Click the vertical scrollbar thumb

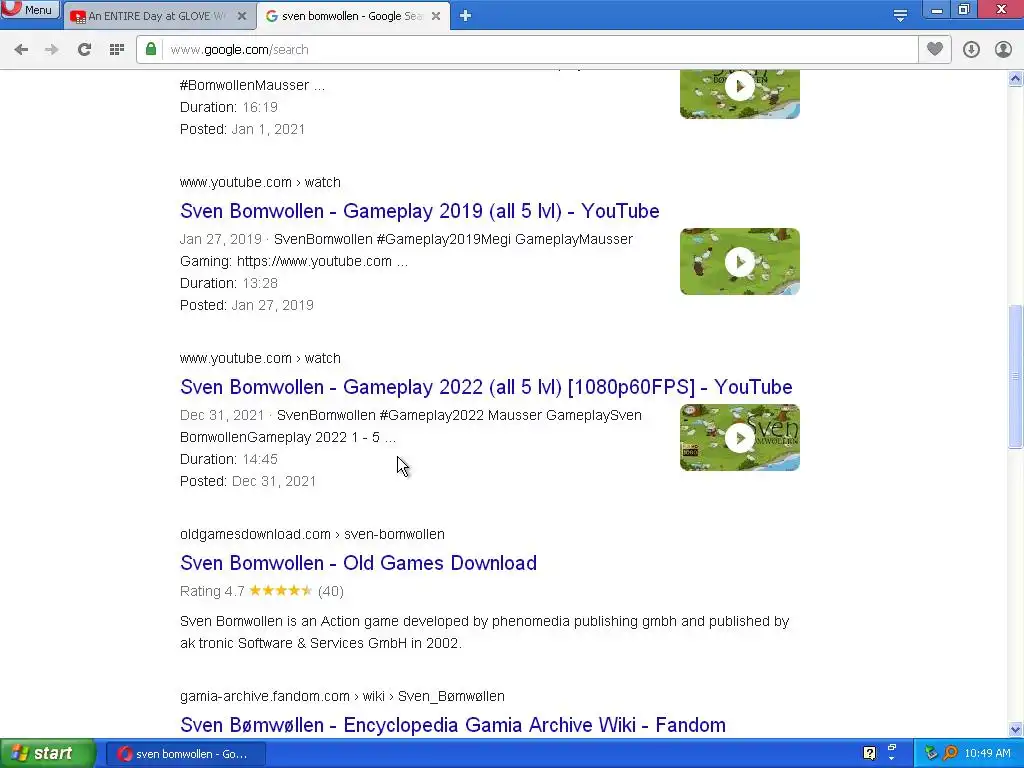coord(1016,376)
